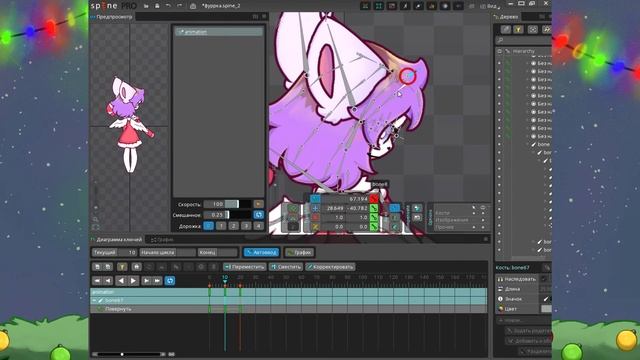Toggle bone compensation icon
The image size is (640, 360).
(417, 208)
